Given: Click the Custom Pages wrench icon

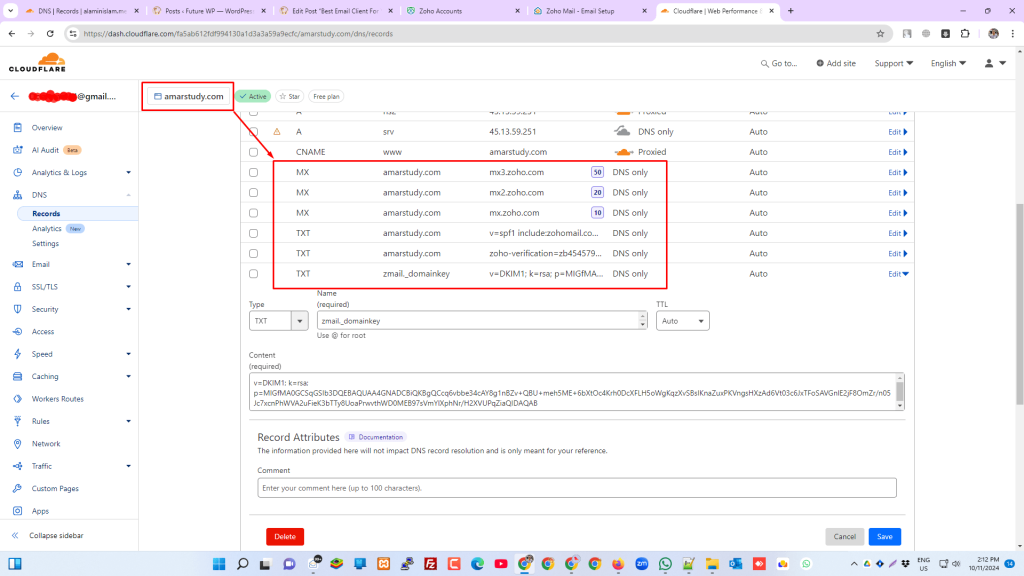Looking at the screenshot, I should (18, 488).
